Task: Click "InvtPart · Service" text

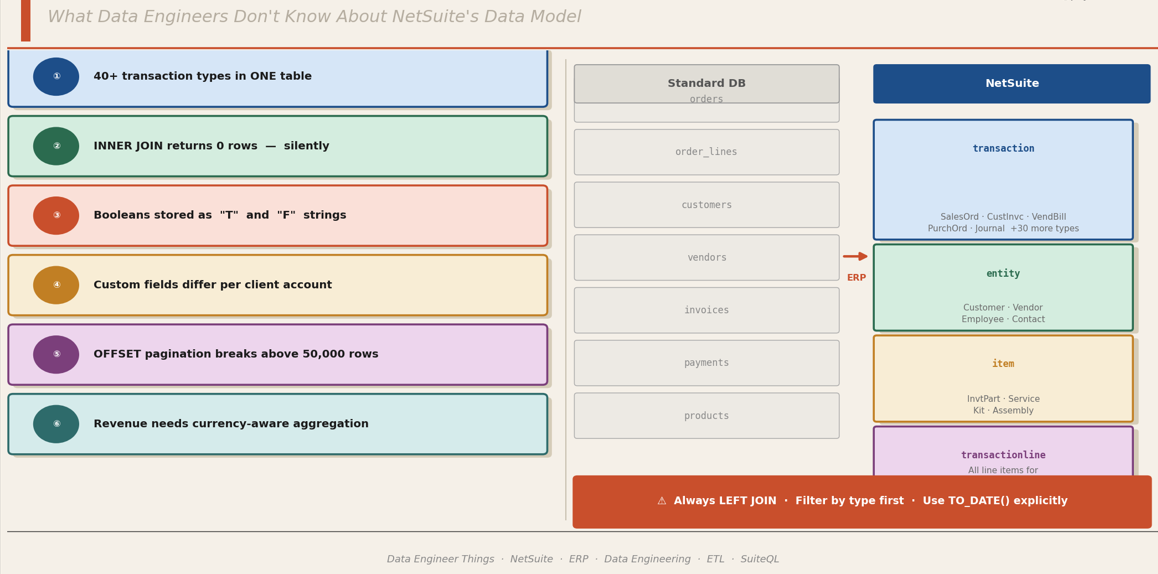Action: [x=1003, y=399]
